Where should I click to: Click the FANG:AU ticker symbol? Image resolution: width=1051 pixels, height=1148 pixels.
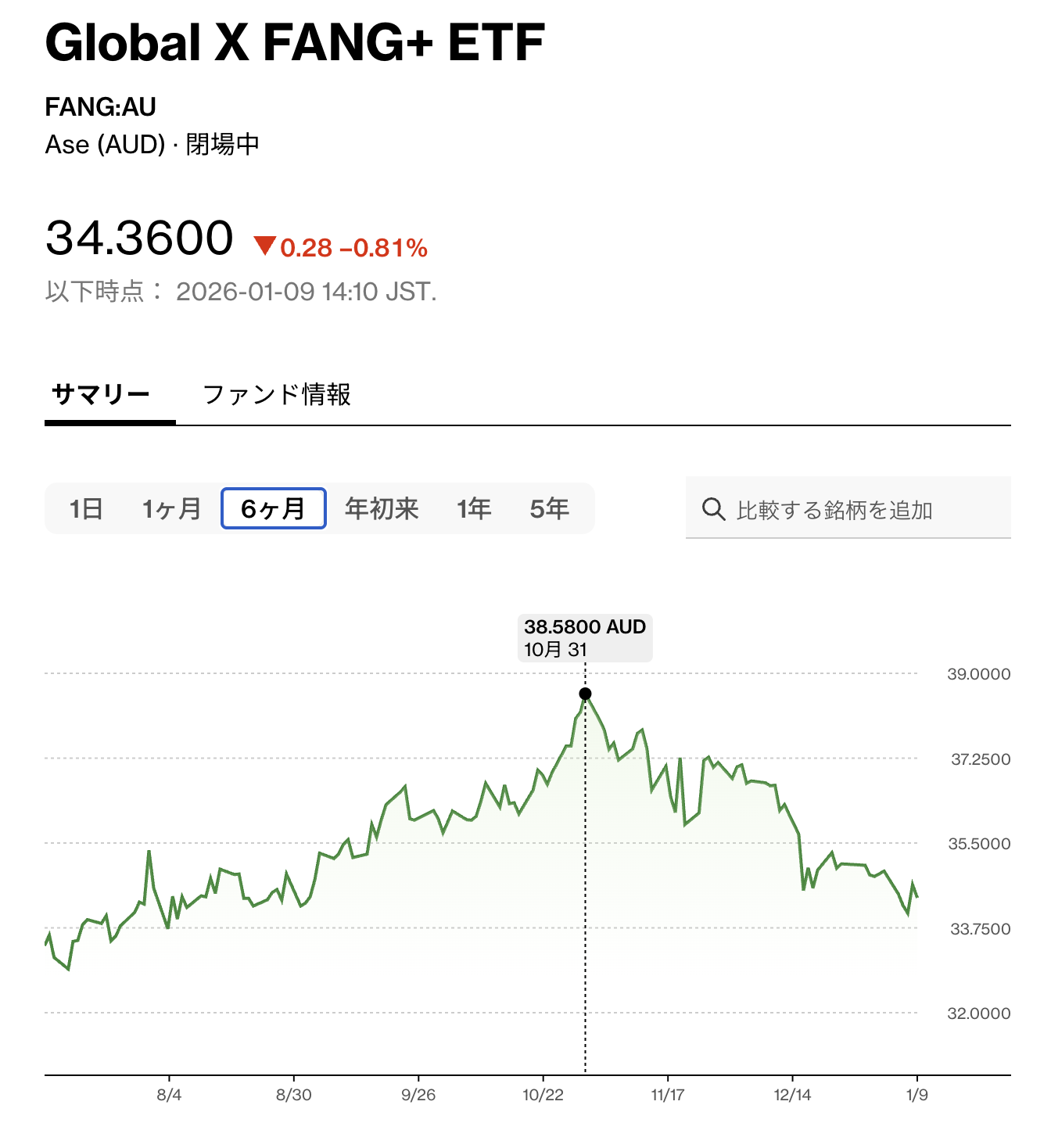pos(101,106)
